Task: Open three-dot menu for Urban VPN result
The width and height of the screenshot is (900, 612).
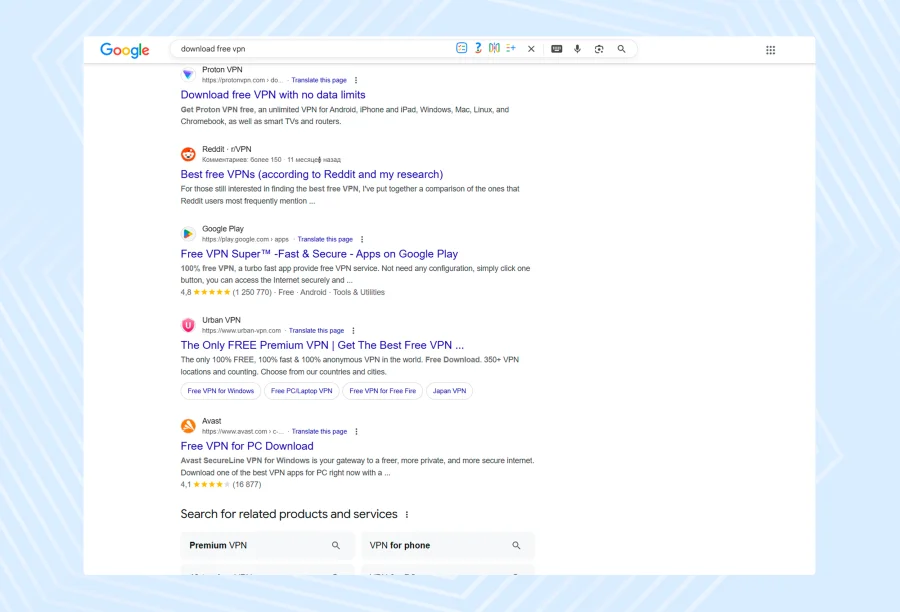Action: [x=353, y=331]
